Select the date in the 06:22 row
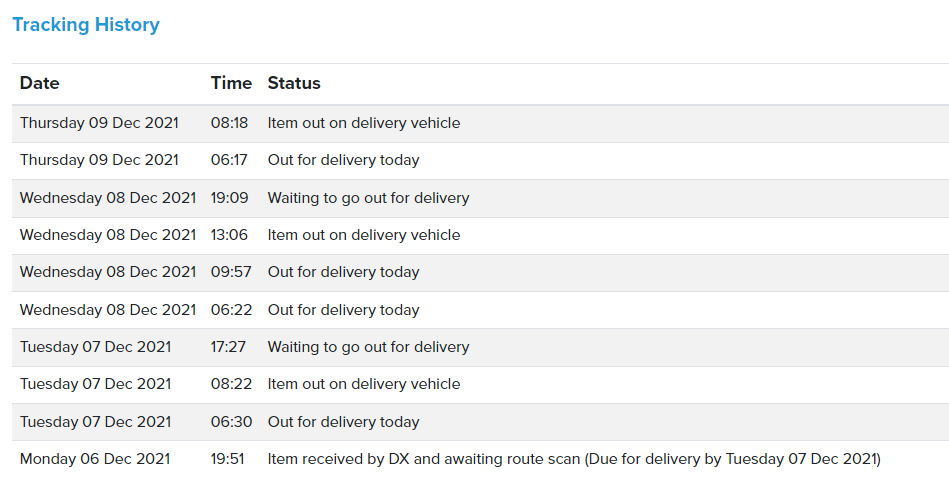The image size is (949, 485). [x=108, y=310]
